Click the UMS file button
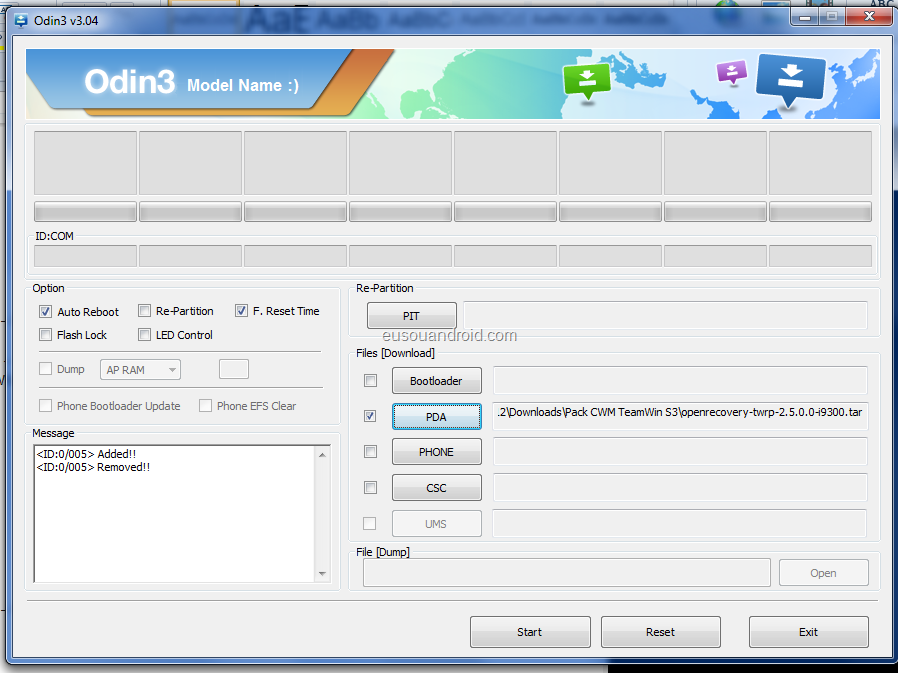The height and width of the screenshot is (673, 898). coord(436,524)
